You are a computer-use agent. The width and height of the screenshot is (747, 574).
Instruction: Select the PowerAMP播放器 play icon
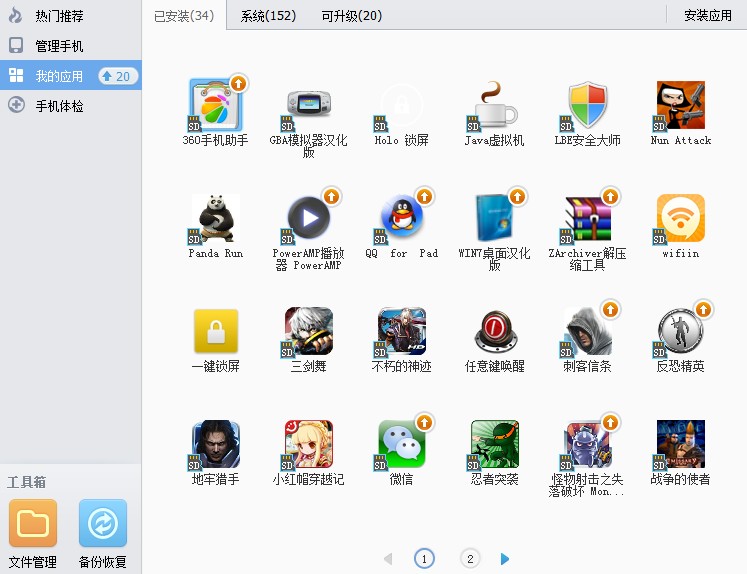tap(309, 218)
